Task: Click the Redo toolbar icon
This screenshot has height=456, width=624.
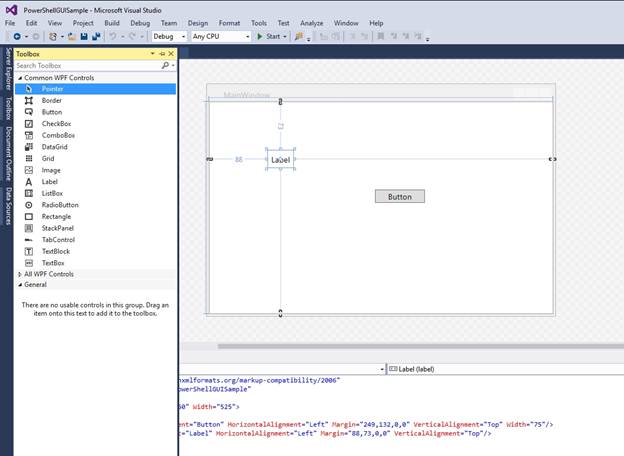Action: (x=132, y=37)
